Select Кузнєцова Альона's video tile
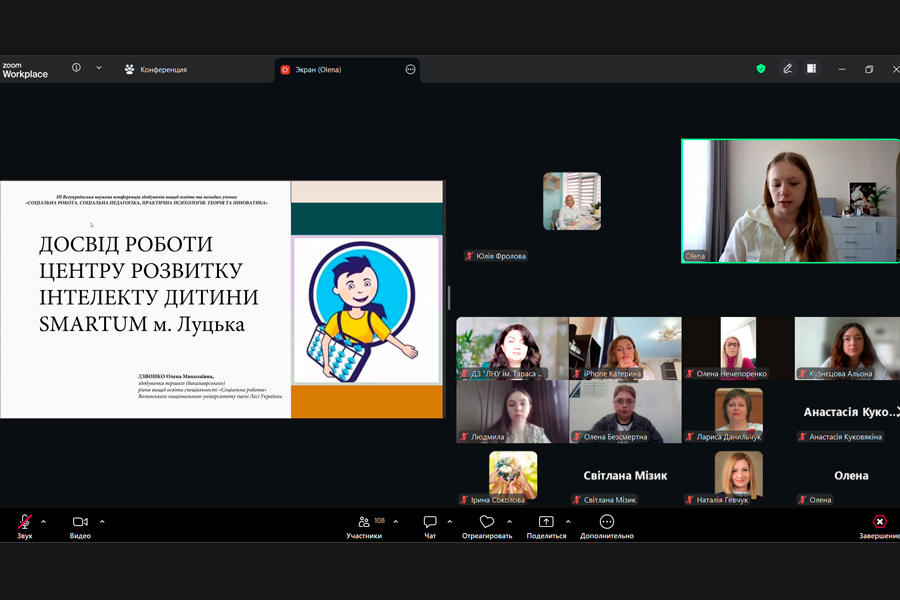 pyautogui.click(x=847, y=349)
